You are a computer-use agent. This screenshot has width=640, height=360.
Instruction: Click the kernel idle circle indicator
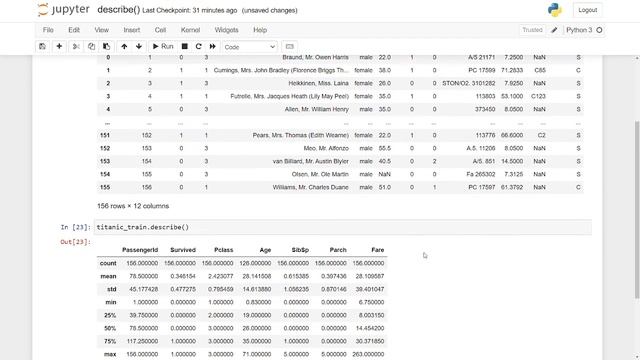pos(599,30)
